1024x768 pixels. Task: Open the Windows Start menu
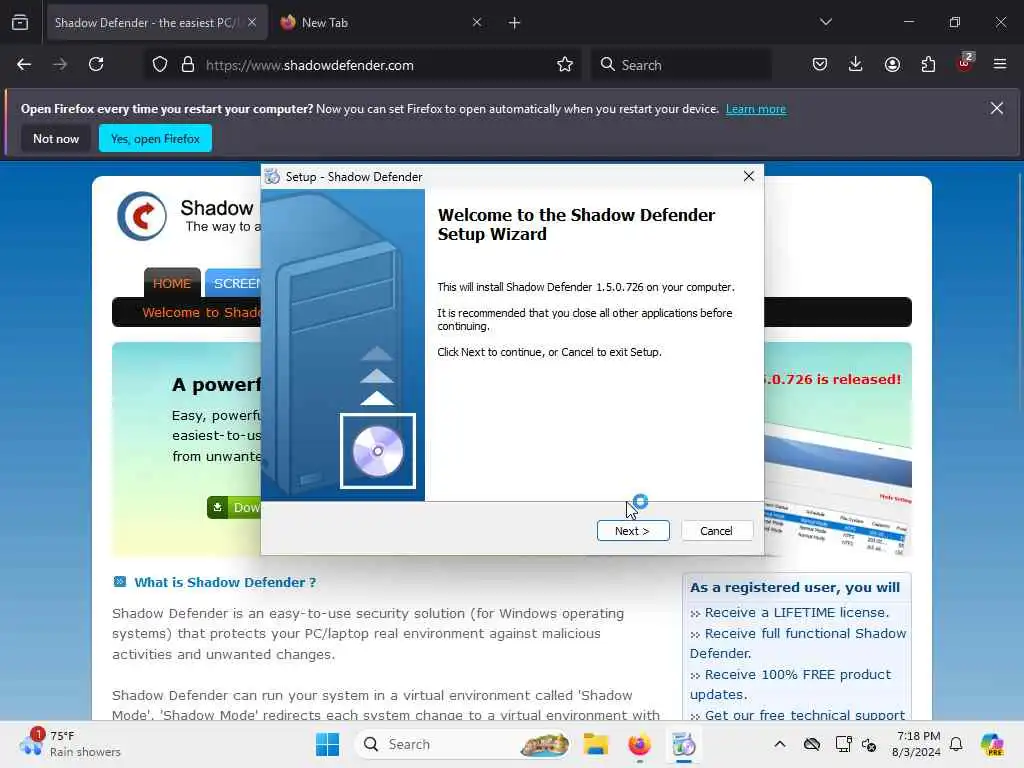327,744
